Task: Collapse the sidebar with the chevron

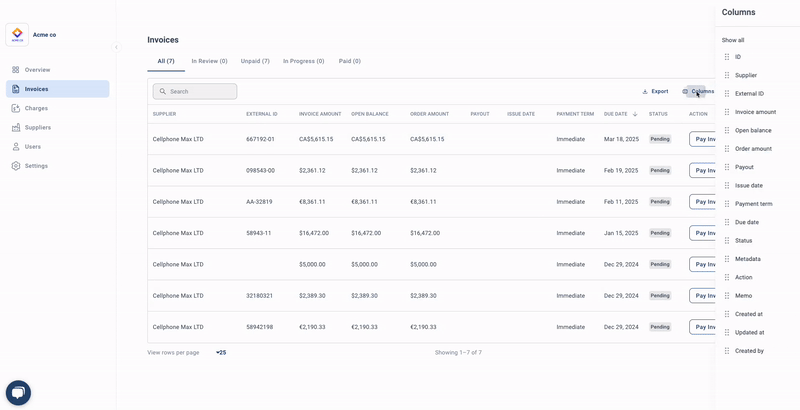Action: (116, 47)
